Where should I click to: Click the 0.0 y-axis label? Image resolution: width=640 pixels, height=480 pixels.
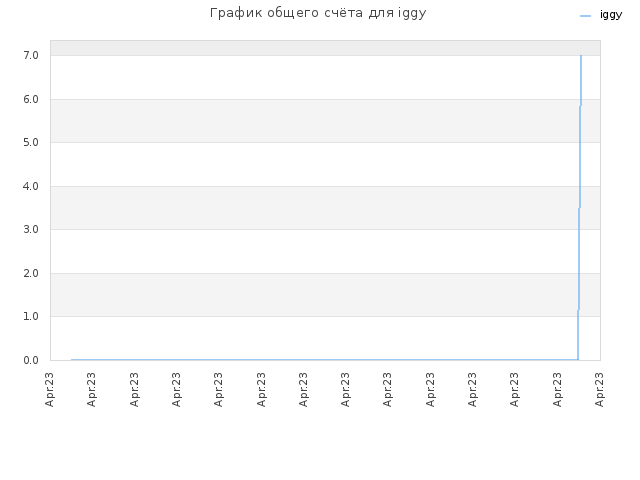[x=31, y=360]
